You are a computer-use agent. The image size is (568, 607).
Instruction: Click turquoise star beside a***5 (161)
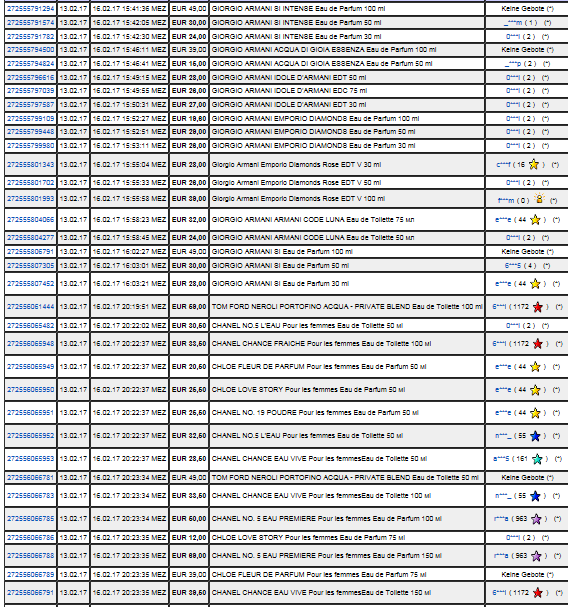click(x=537, y=459)
